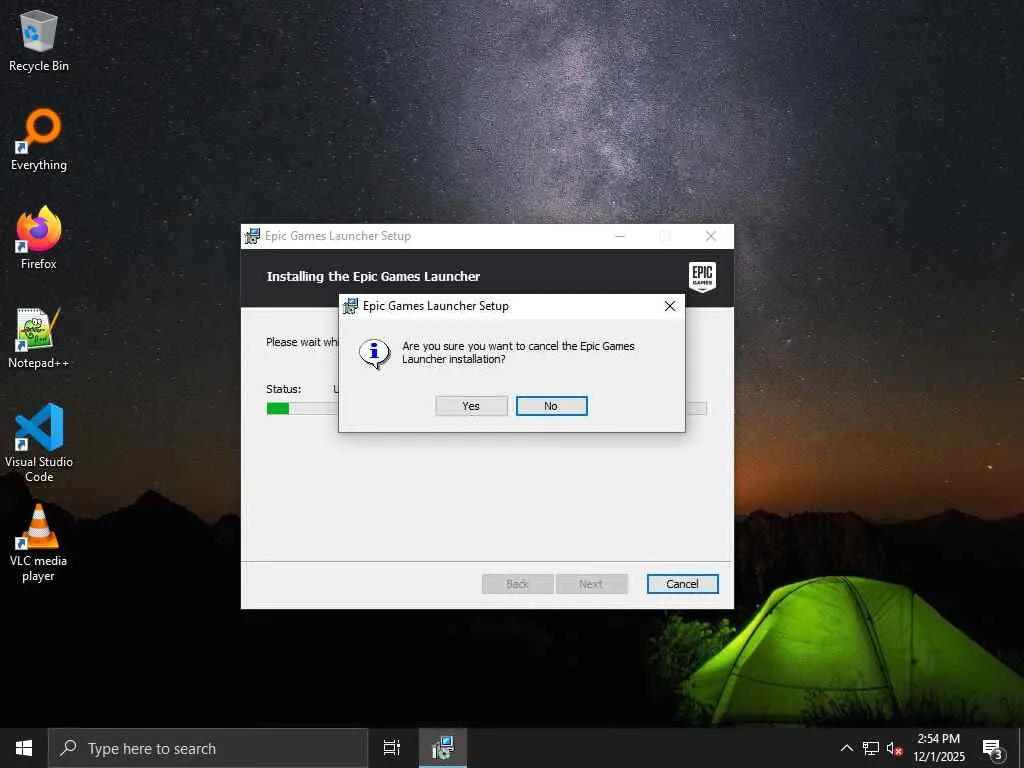
Task: Open the Recycle Bin desktop icon
Action: [39, 41]
